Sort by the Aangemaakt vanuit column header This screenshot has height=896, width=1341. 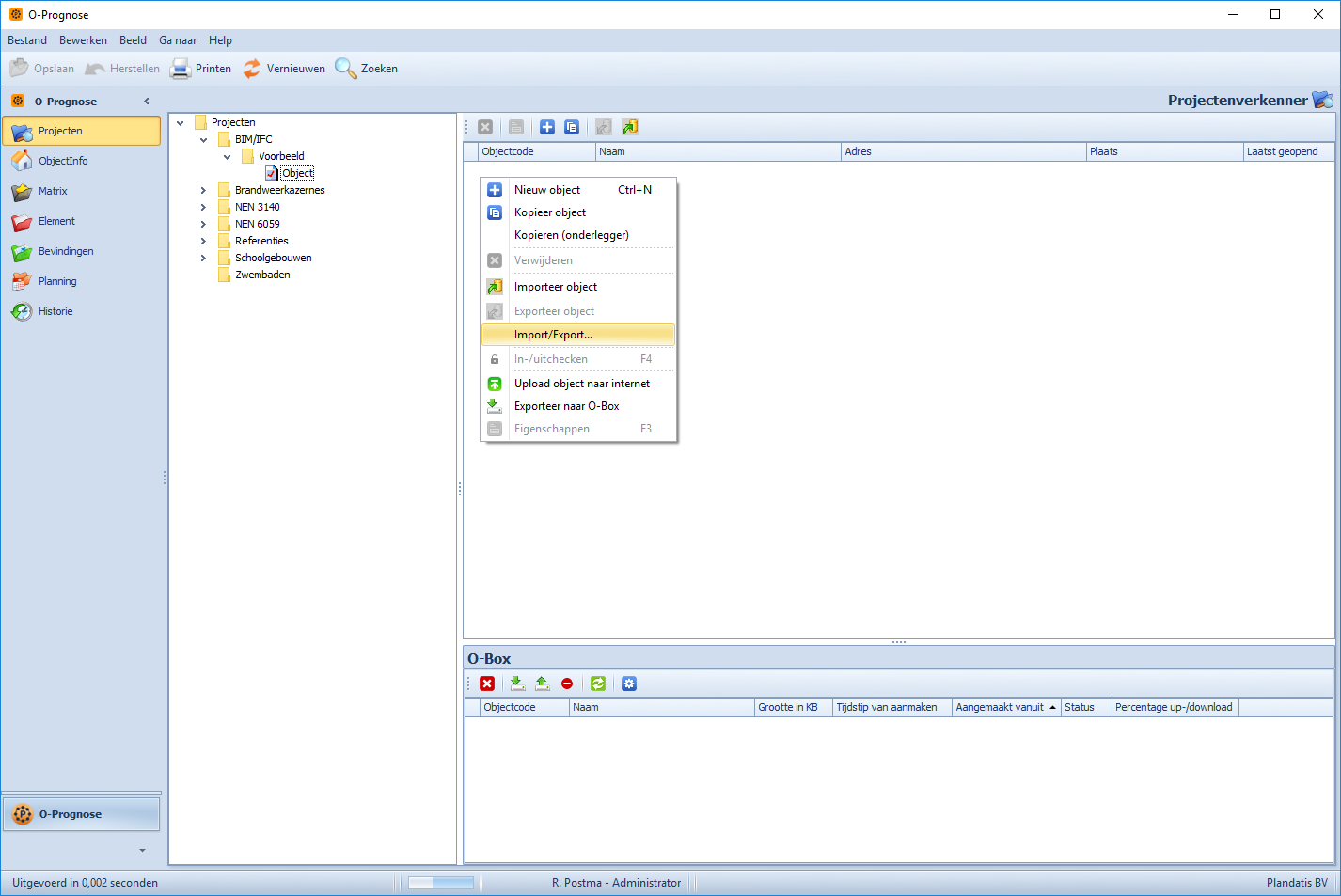(x=1000, y=707)
